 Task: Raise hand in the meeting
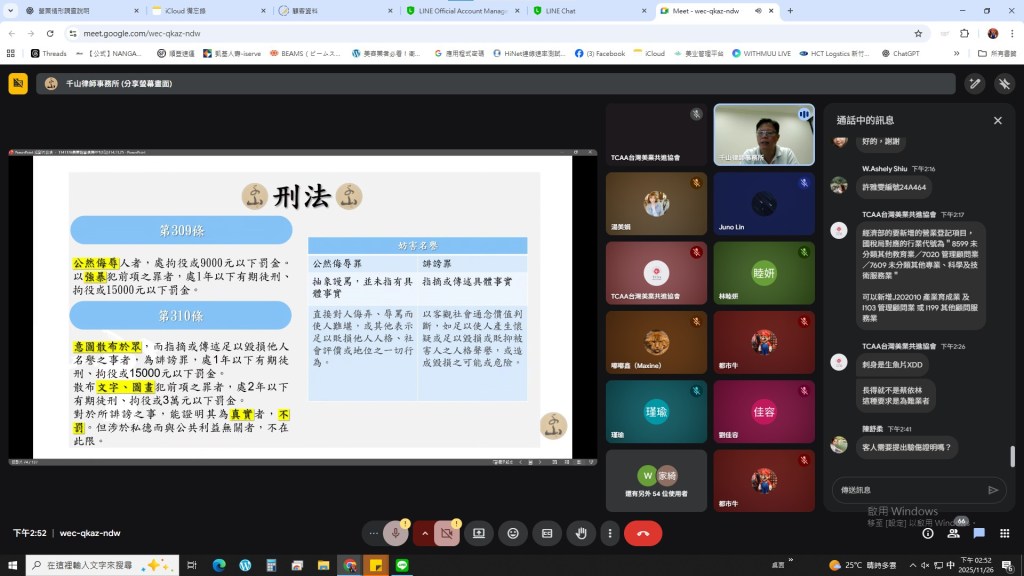click(580, 533)
